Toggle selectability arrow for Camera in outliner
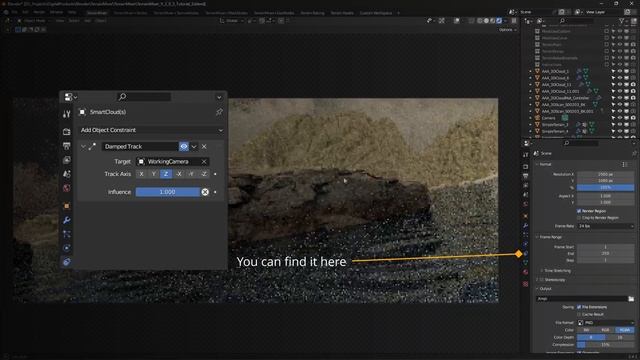 pos(613,118)
